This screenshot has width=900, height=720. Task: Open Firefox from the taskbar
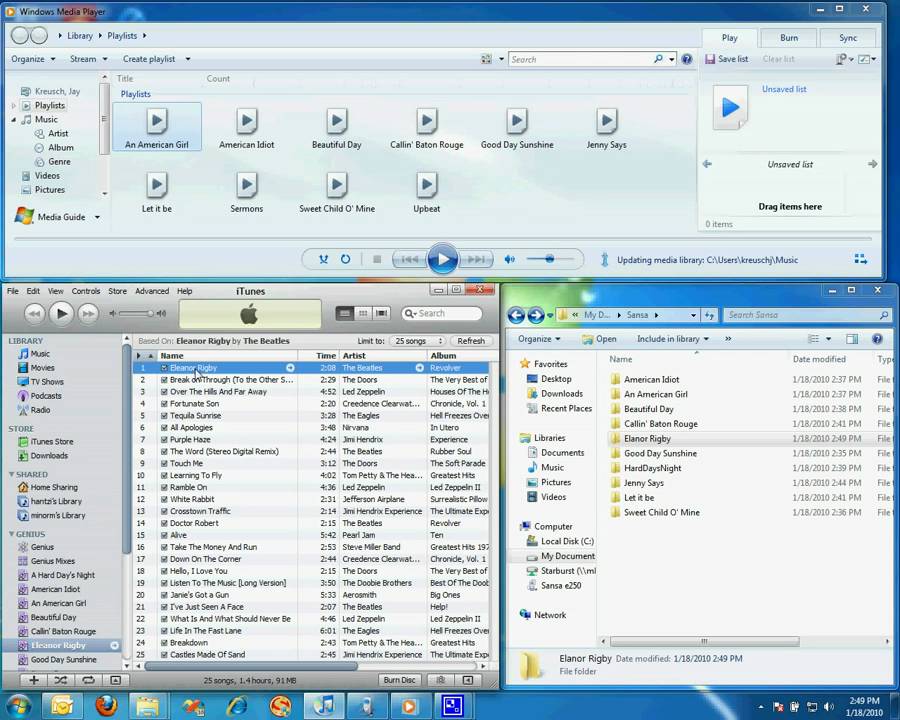pyautogui.click(x=106, y=706)
